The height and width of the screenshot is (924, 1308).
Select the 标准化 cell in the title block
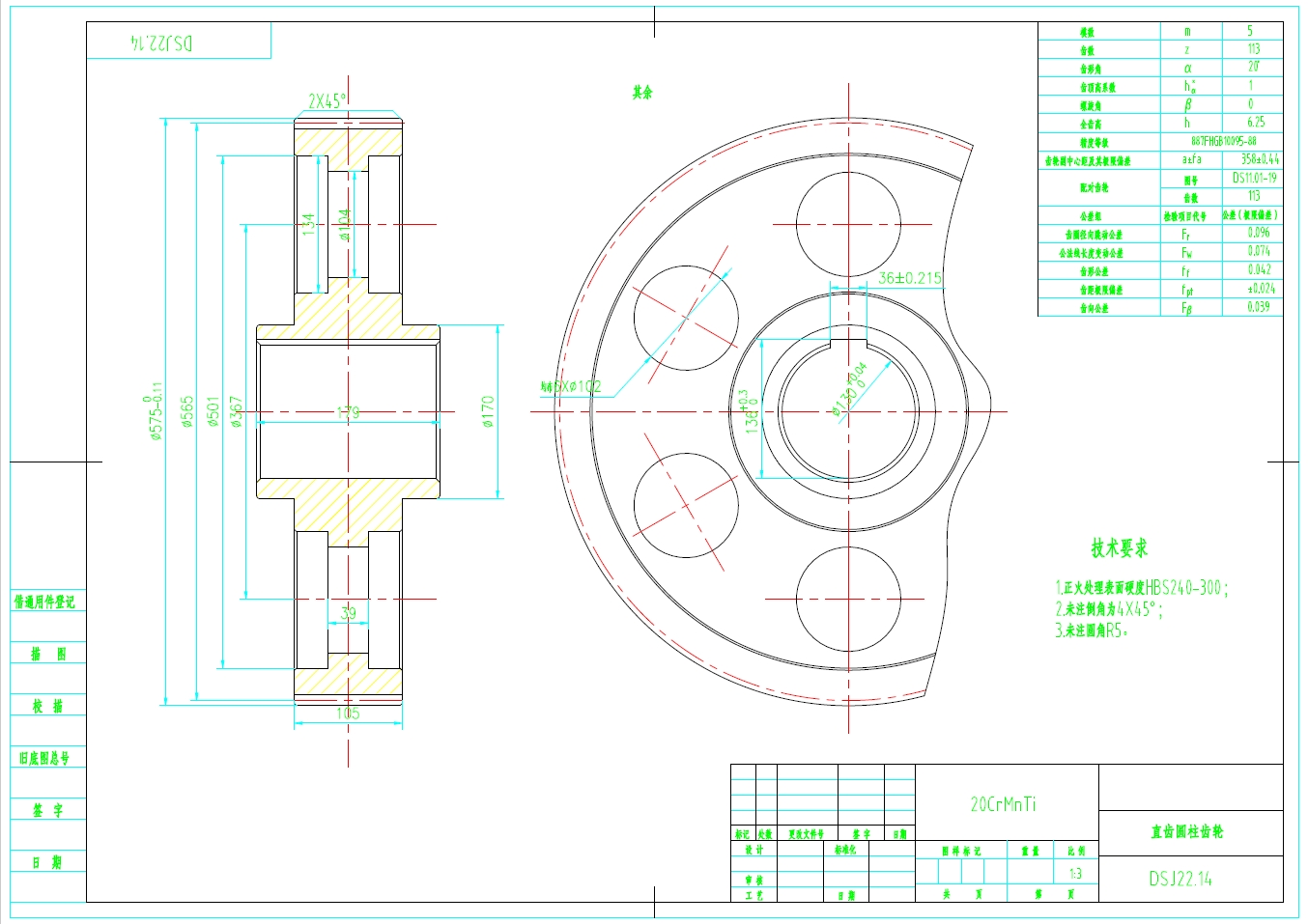(x=845, y=850)
